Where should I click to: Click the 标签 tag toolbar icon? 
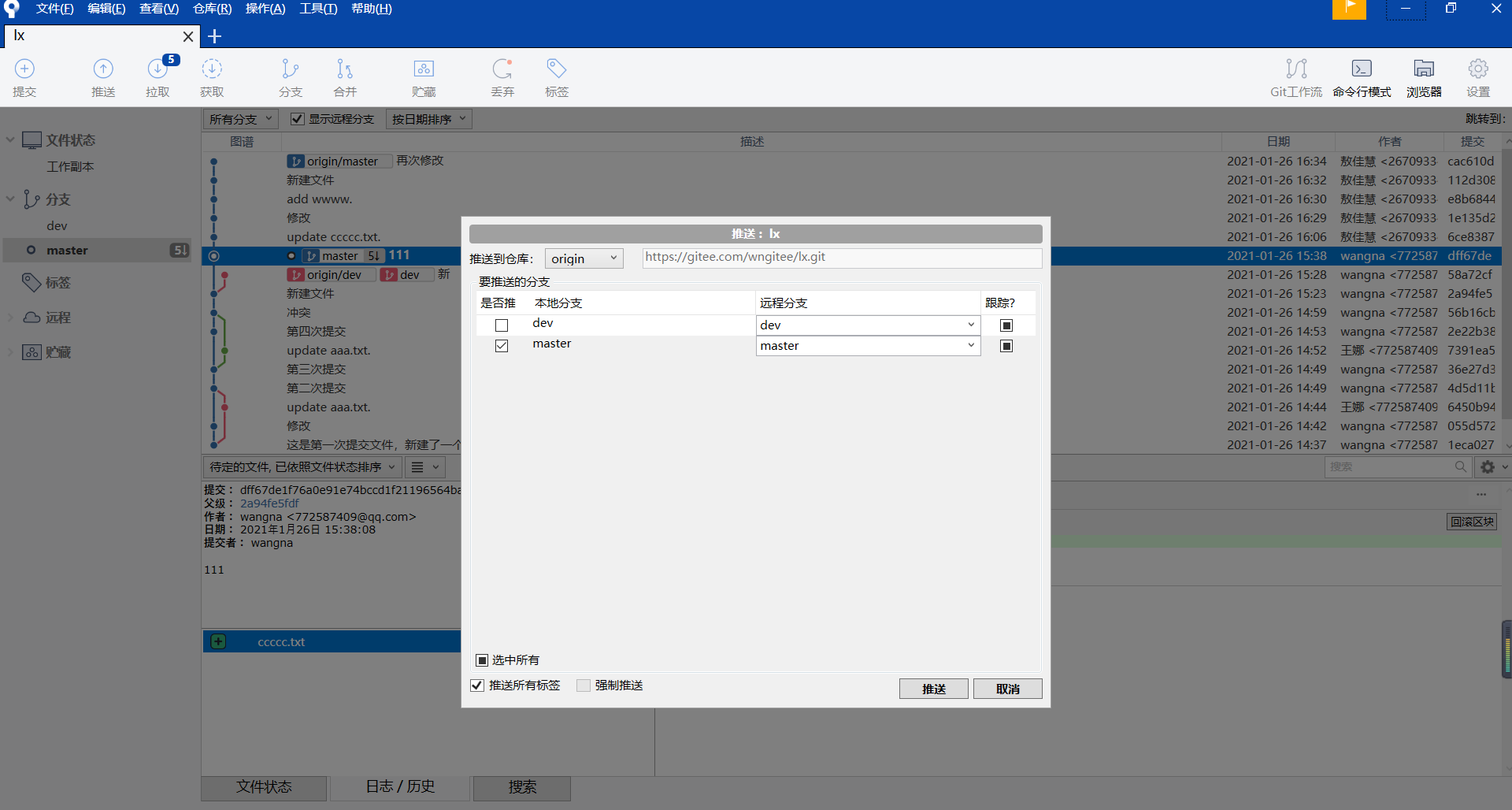(x=557, y=69)
